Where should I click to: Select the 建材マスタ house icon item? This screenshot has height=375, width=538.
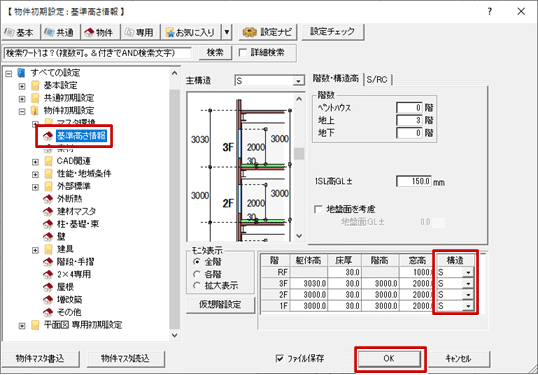point(48,211)
